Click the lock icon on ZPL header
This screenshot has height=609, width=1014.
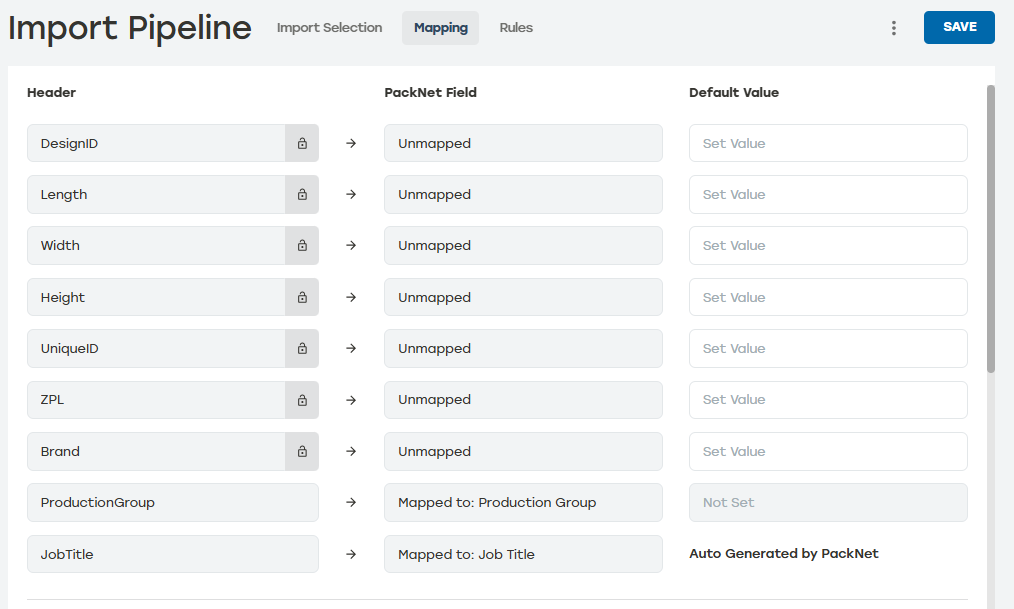[x=302, y=400]
